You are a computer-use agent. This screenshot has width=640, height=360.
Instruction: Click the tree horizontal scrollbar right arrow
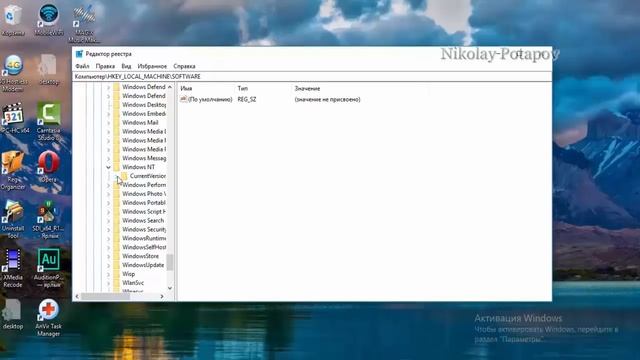pos(162,296)
